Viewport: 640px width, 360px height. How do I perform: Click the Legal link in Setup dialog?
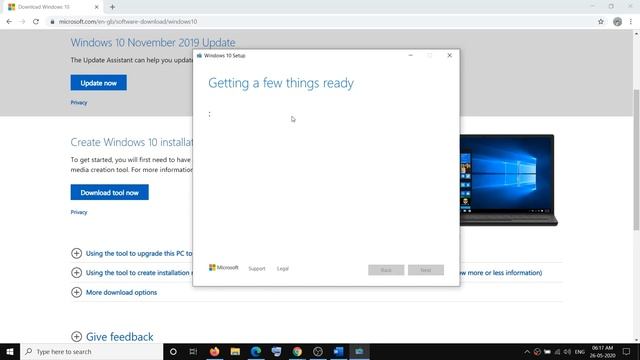(x=283, y=269)
